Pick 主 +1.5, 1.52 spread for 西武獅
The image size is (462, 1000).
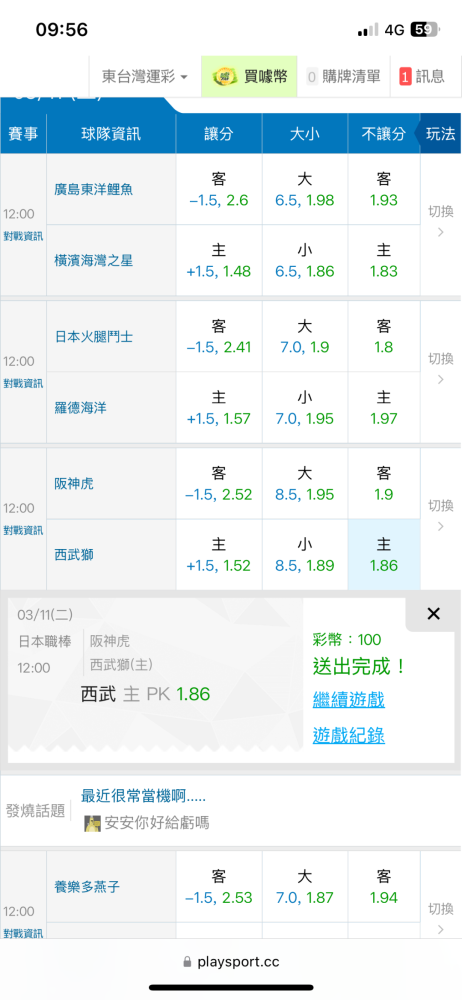pos(219,555)
